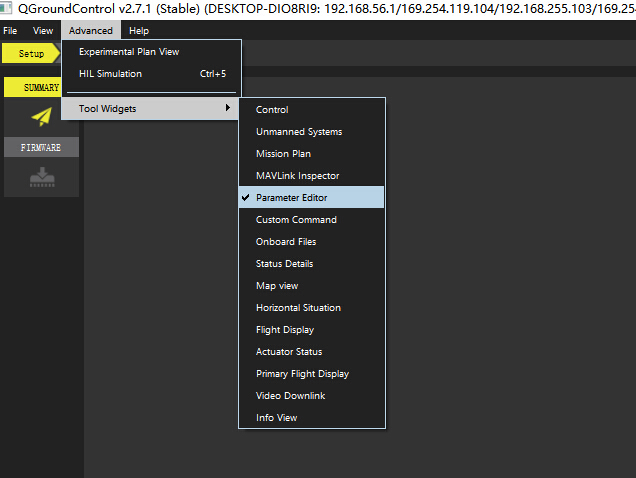Select the SUMMARY sidebar button
The width and height of the screenshot is (636, 478).
pyautogui.click(x=33, y=87)
